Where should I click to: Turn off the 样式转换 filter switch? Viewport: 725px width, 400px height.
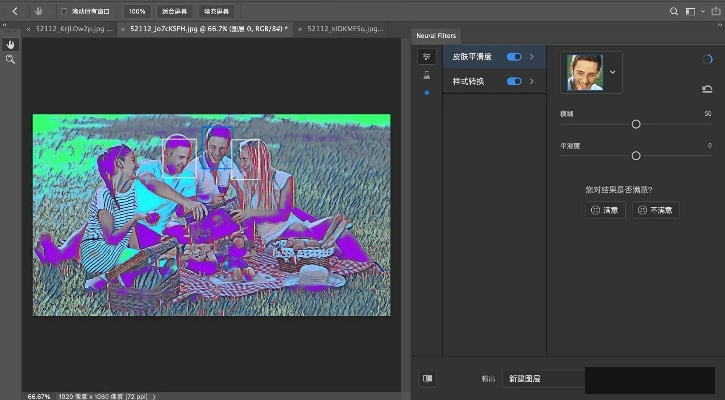pyautogui.click(x=514, y=81)
